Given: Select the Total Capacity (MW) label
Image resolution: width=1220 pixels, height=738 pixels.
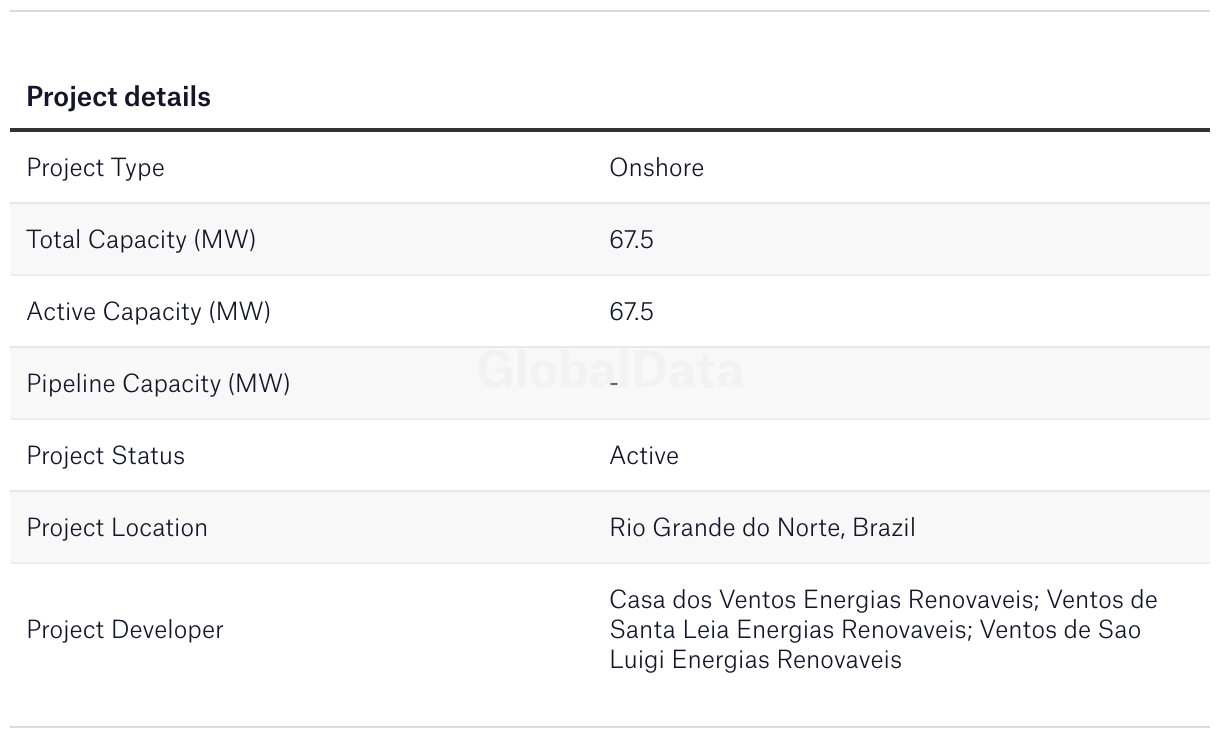Looking at the screenshot, I should (141, 240).
